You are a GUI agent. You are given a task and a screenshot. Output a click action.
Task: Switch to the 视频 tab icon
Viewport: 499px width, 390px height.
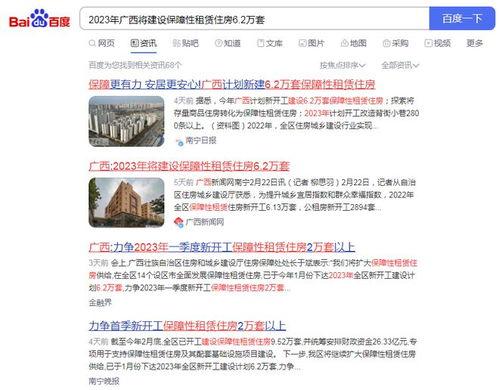click(x=428, y=43)
